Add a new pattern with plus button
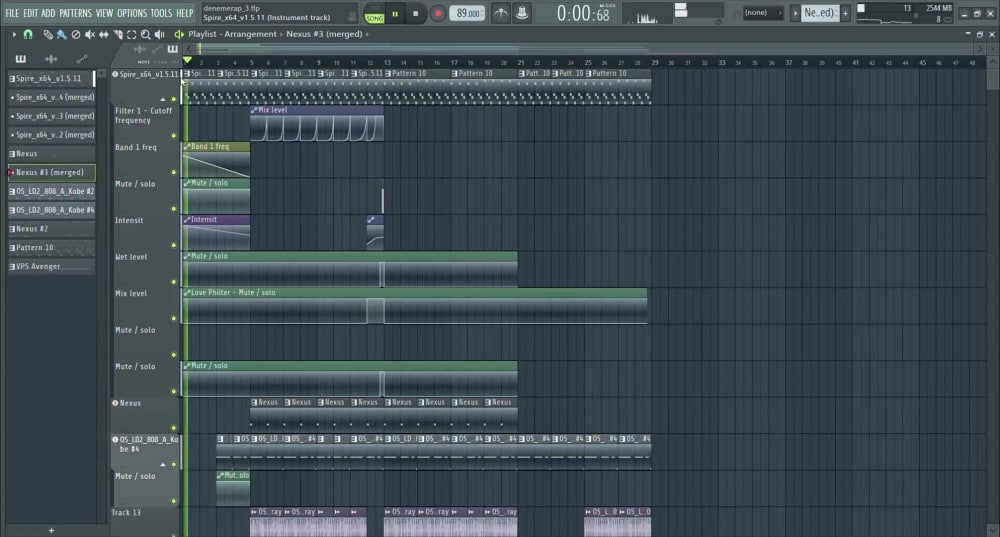Image resolution: width=1000 pixels, height=537 pixels. coord(845,13)
